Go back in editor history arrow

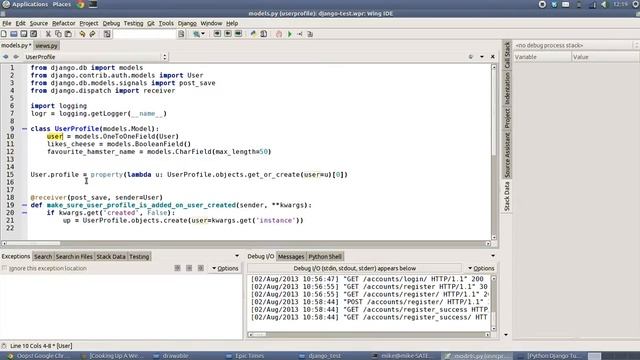tap(6, 57)
